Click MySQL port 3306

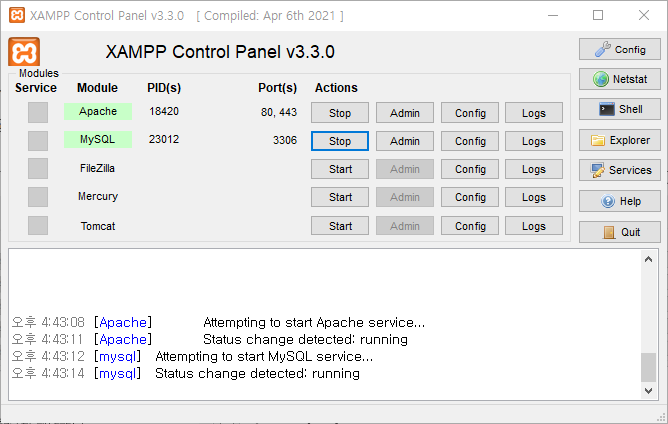pyautogui.click(x=285, y=140)
